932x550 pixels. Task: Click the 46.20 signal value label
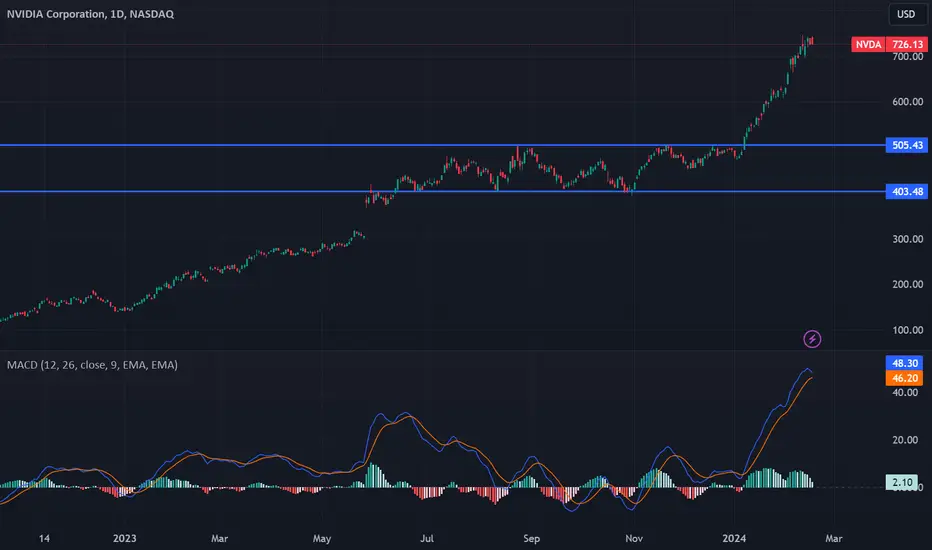[905, 378]
